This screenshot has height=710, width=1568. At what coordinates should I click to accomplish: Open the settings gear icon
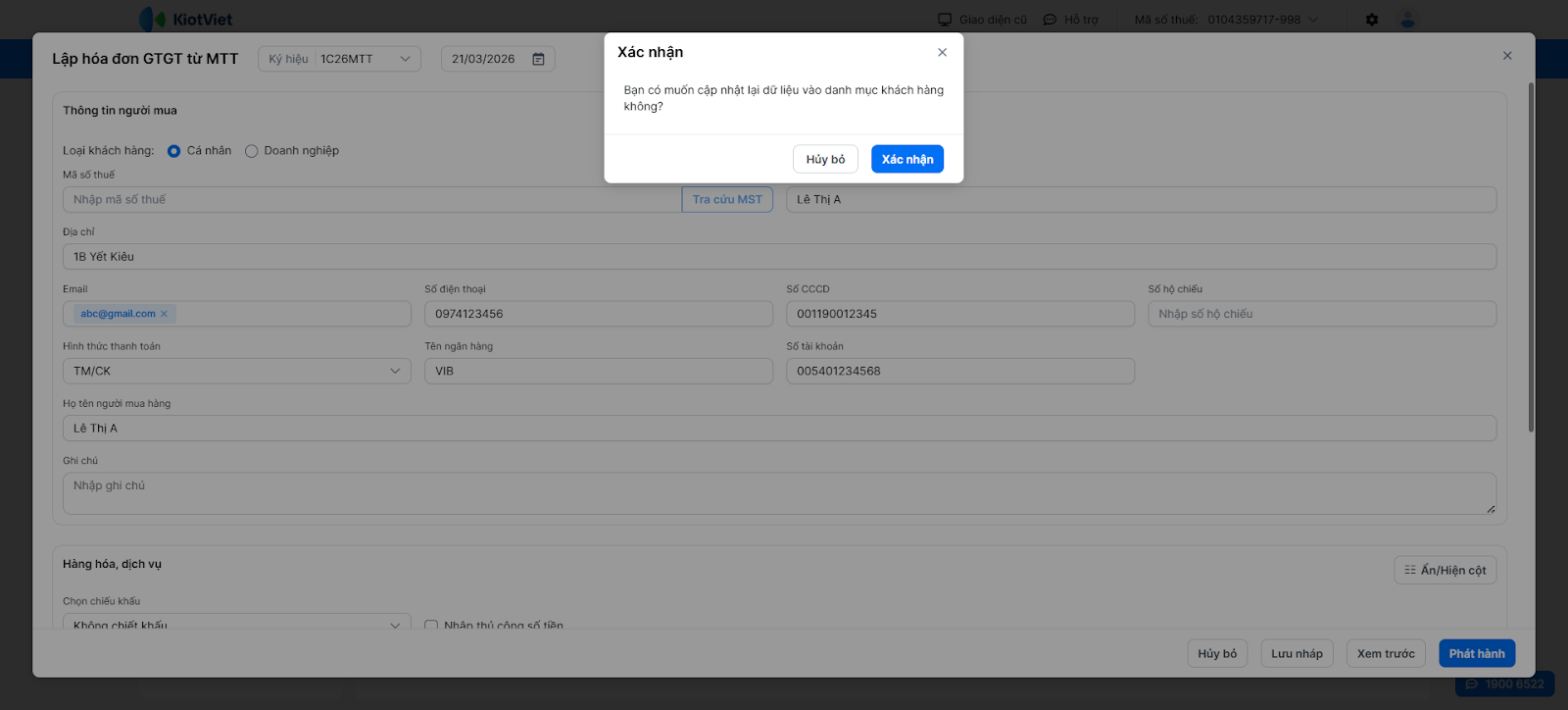click(x=1372, y=20)
